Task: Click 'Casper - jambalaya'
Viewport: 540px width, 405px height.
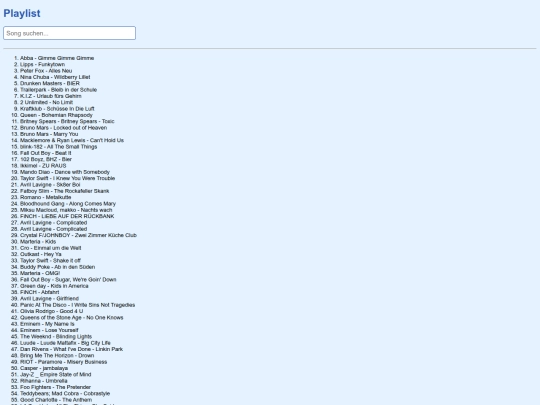Action: [44, 368]
